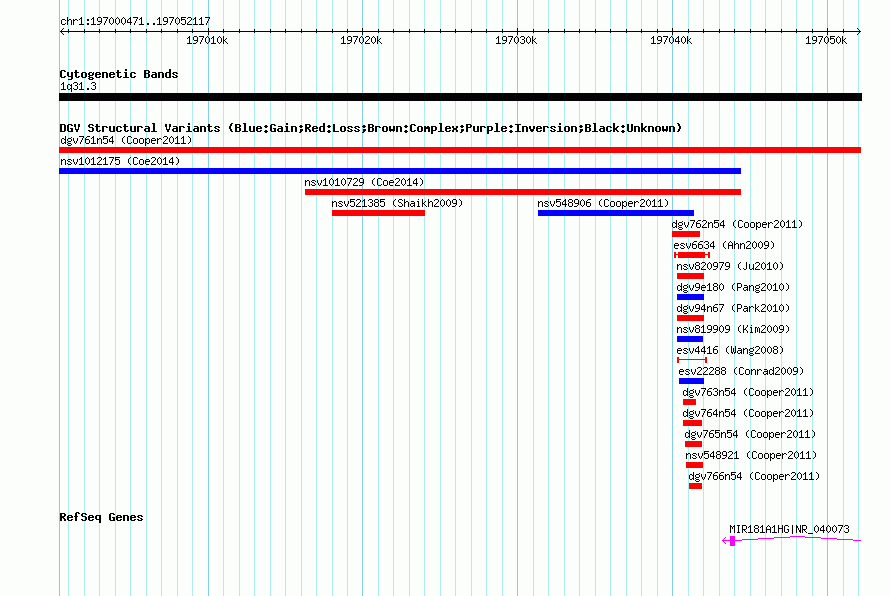
Task: Open dgv766n54 (Cooper2011) variant label
Action: coord(754,476)
